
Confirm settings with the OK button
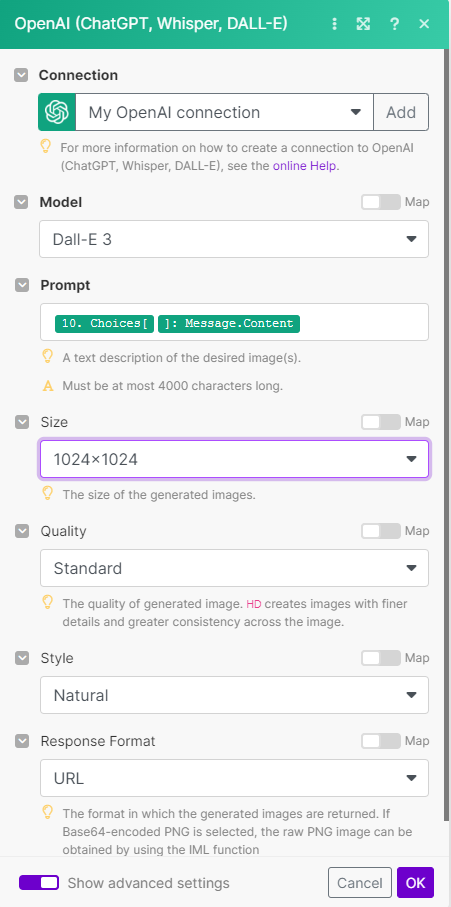click(415, 883)
